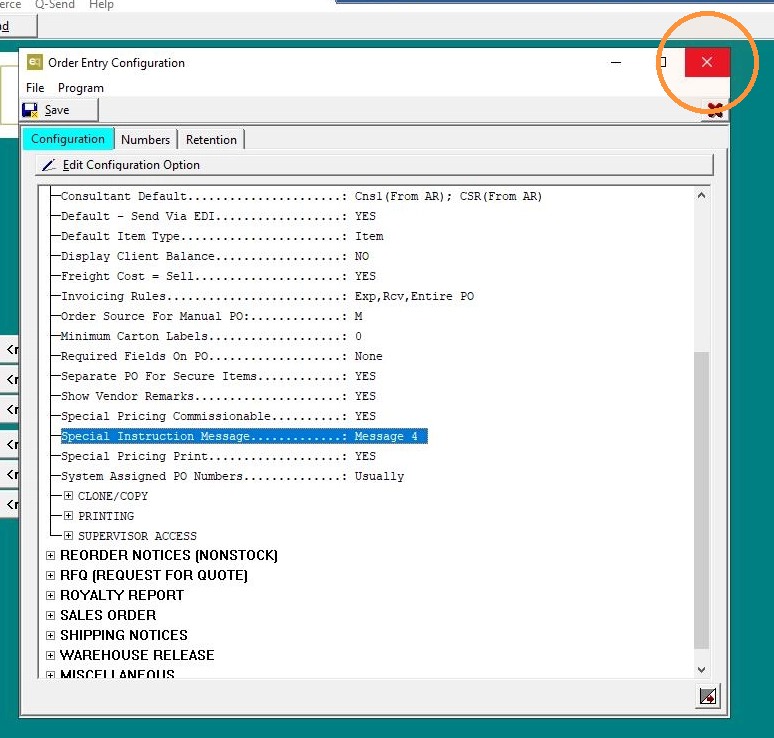Minimize the Order Entry Configuration window
The image size is (774, 738).
click(x=616, y=62)
